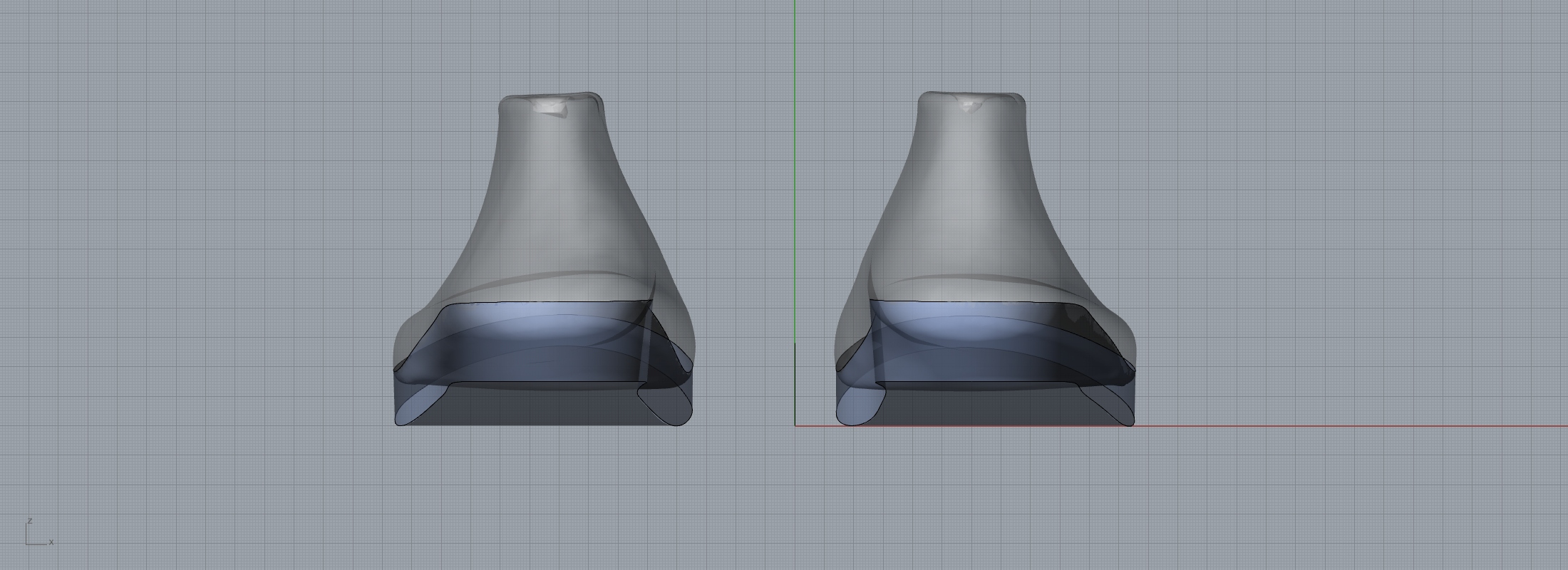
Task: Click white highlight atop right model
Action: coord(969,106)
